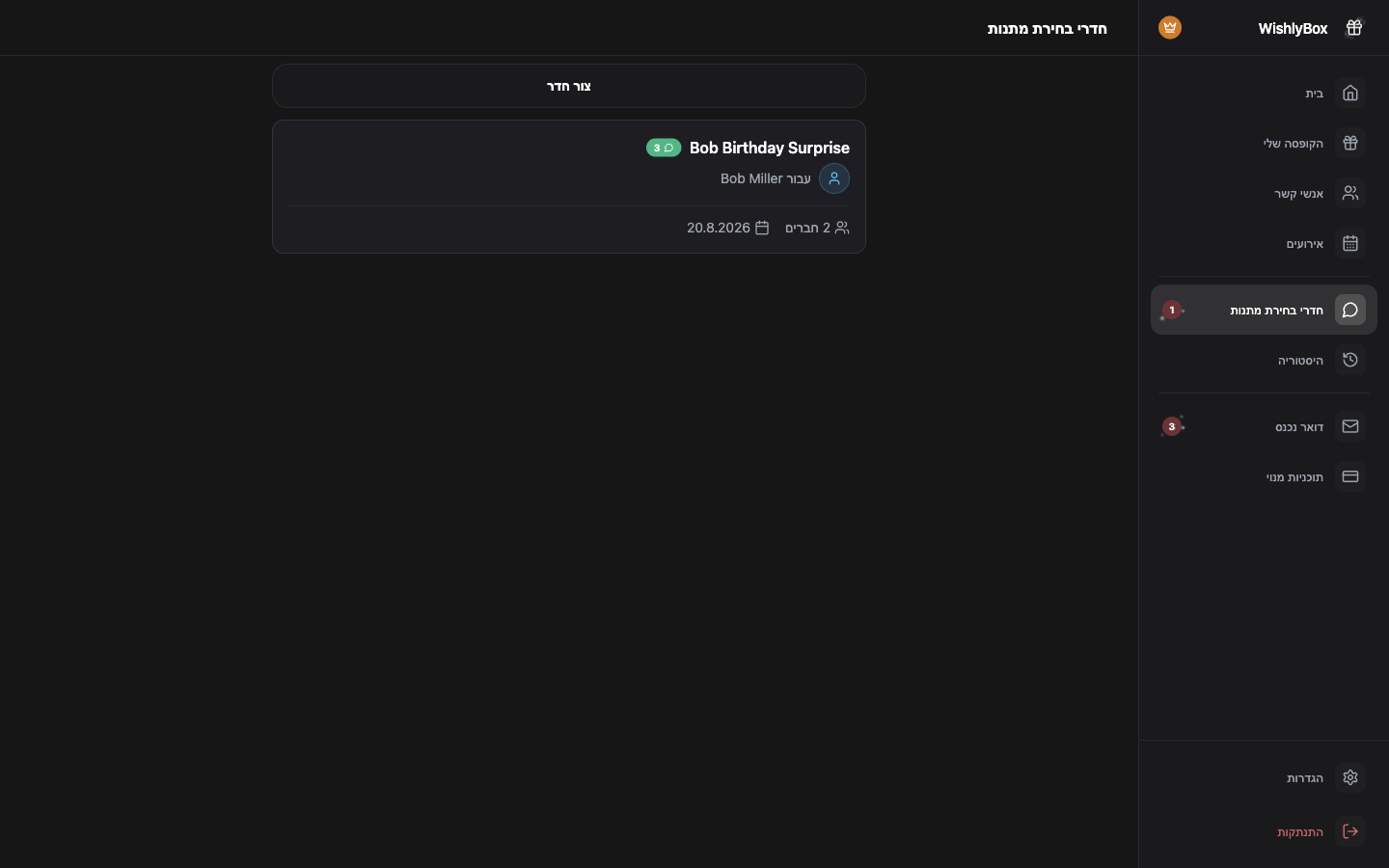Click the 2 חברים members count
The width and height of the screenshot is (1389, 868).
[807, 228]
